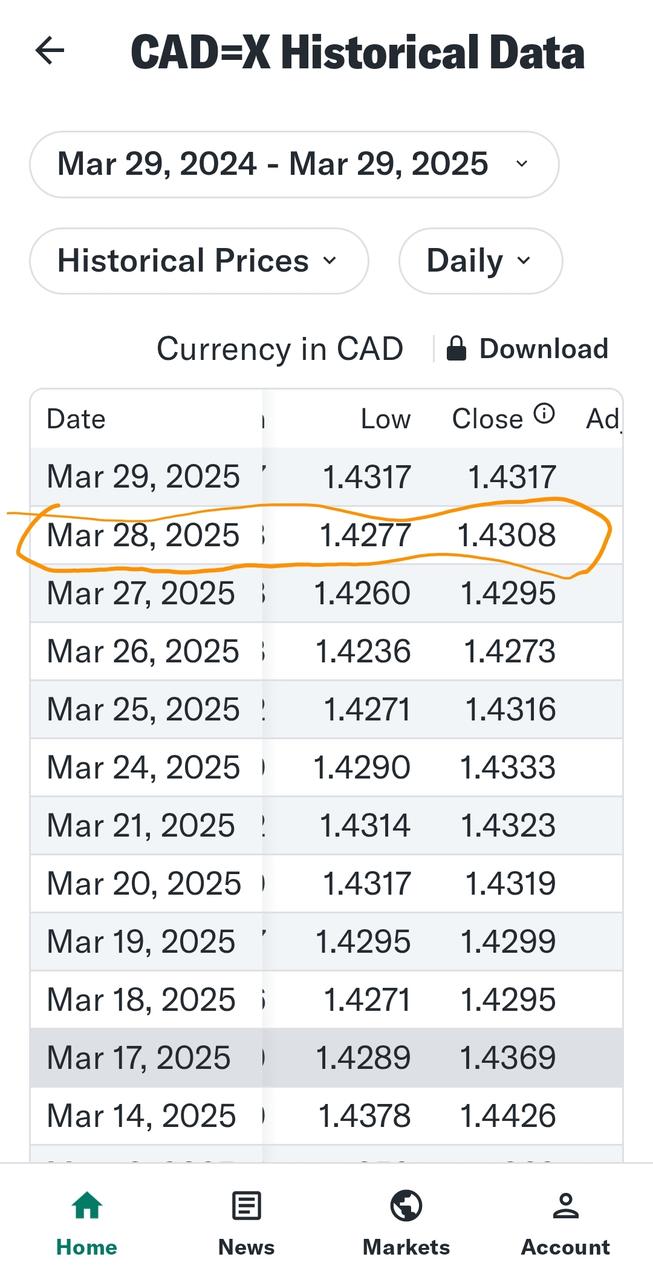Tap the Account person icon

[x=565, y=1205]
